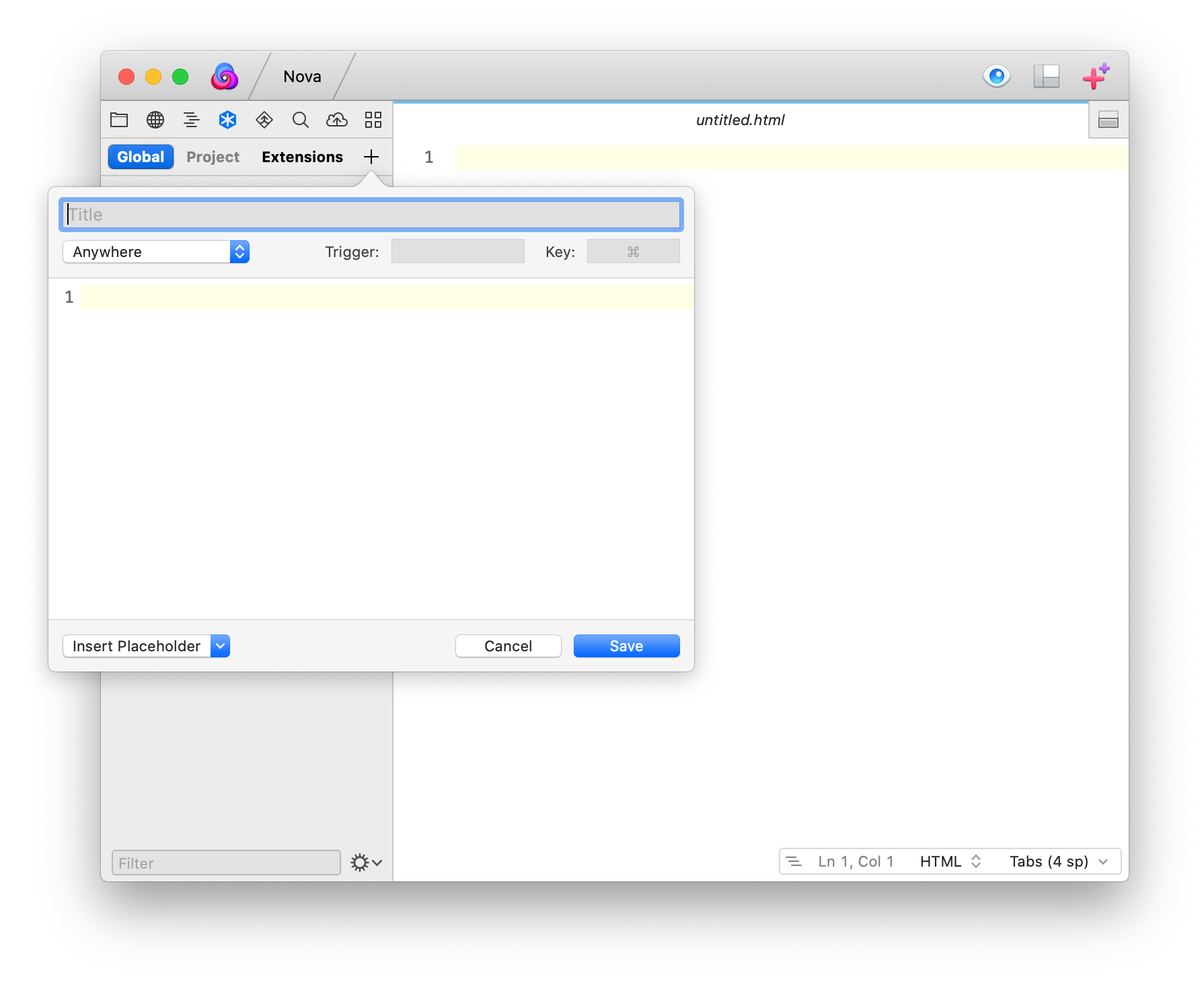Click the Trigger text field
The image size is (1204, 981).
point(458,252)
